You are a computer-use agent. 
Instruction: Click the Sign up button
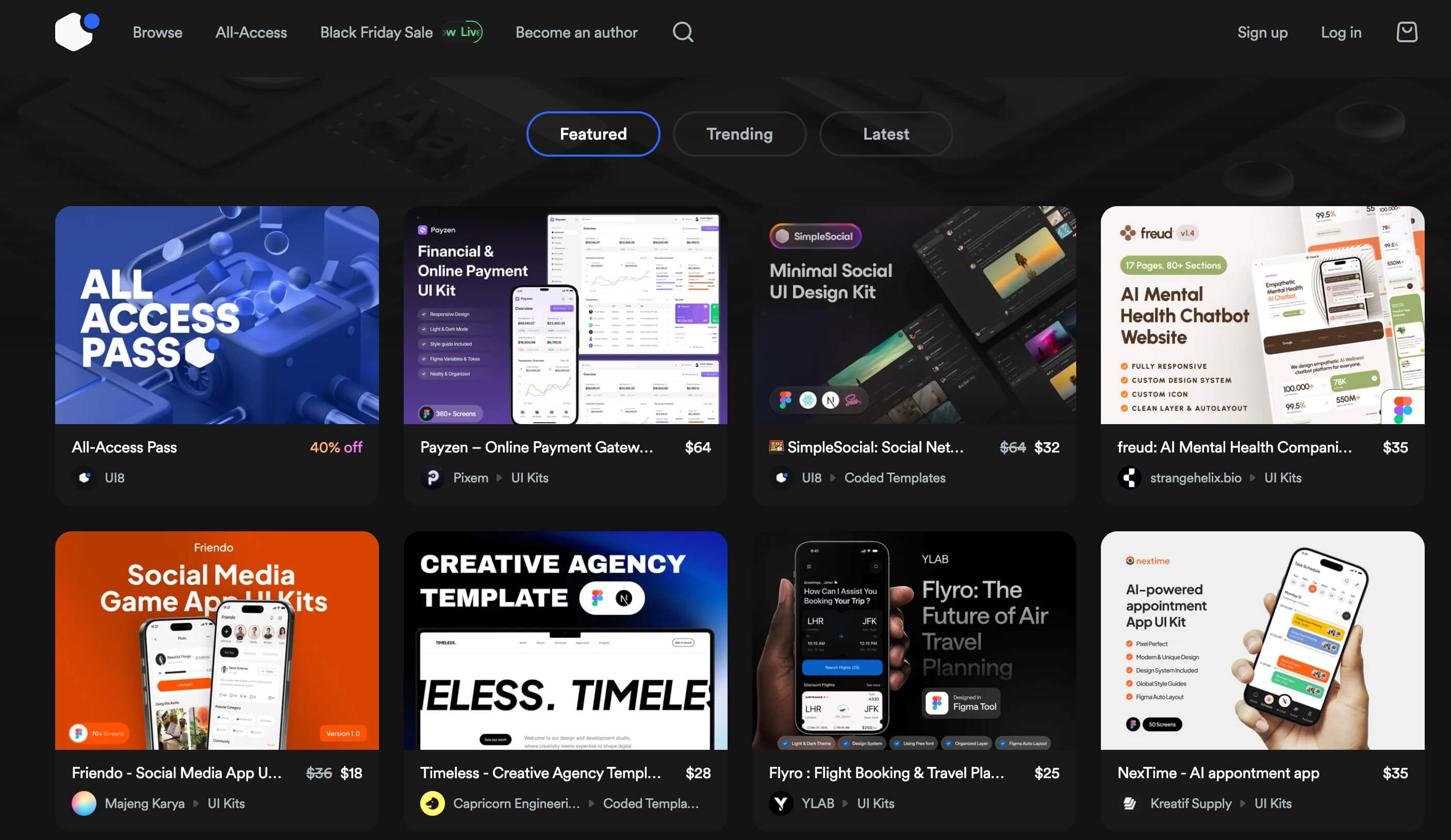click(1262, 32)
